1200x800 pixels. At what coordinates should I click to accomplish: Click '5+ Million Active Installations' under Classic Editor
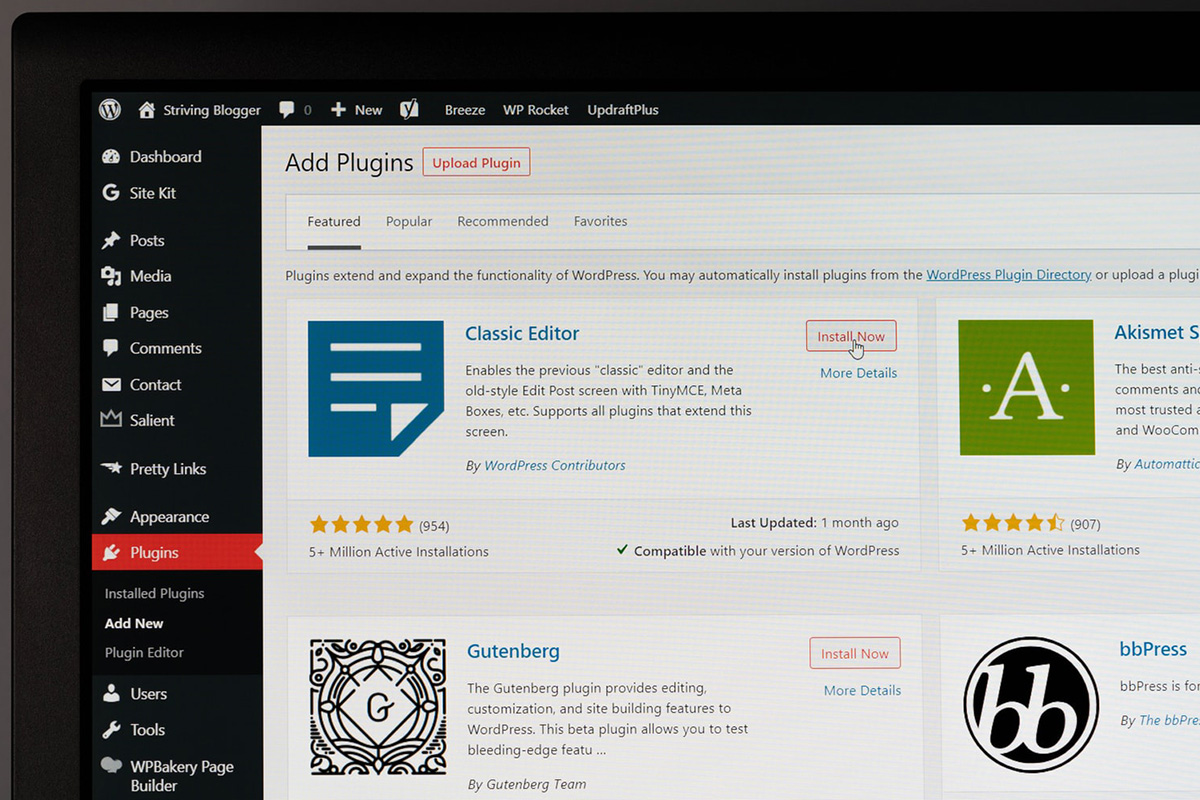tap(399, 552)
